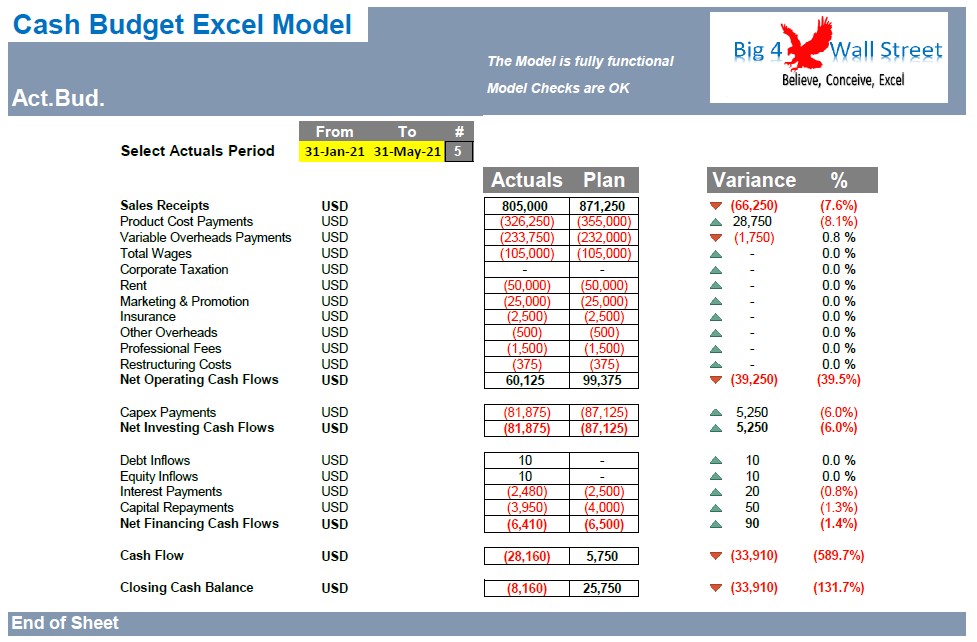The height and width of the screenshot is (642, 977).
Task: Select Closing Cash Balance plan 25,750
Action: click(x=604, y=588)
